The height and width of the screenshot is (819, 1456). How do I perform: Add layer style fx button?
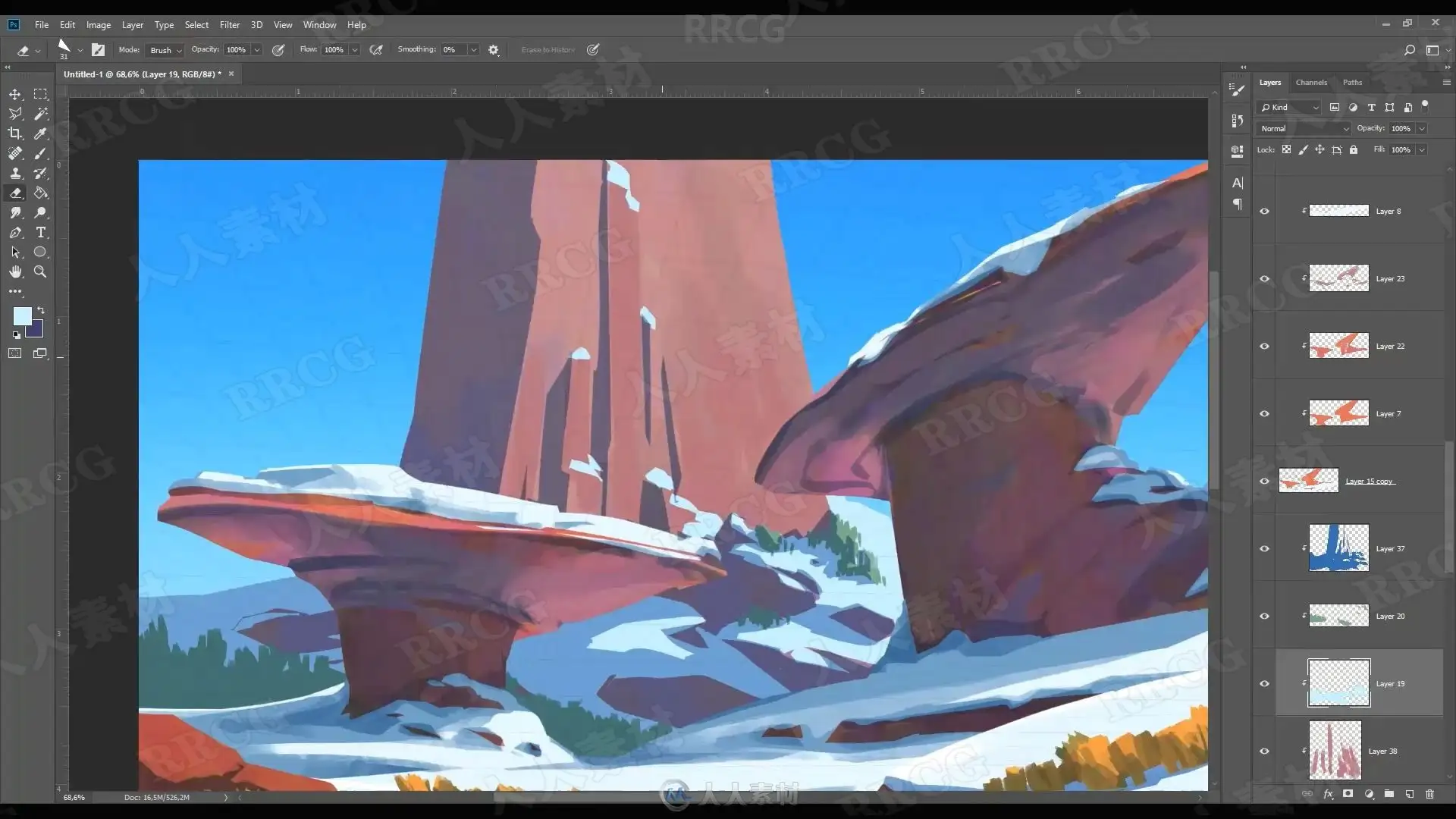pos(1328,794)
